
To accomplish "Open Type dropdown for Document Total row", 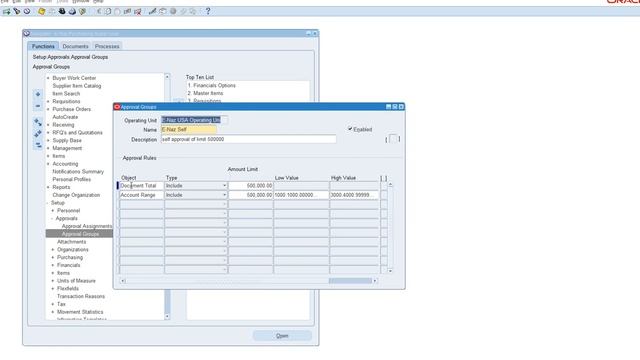I will 224,186.
